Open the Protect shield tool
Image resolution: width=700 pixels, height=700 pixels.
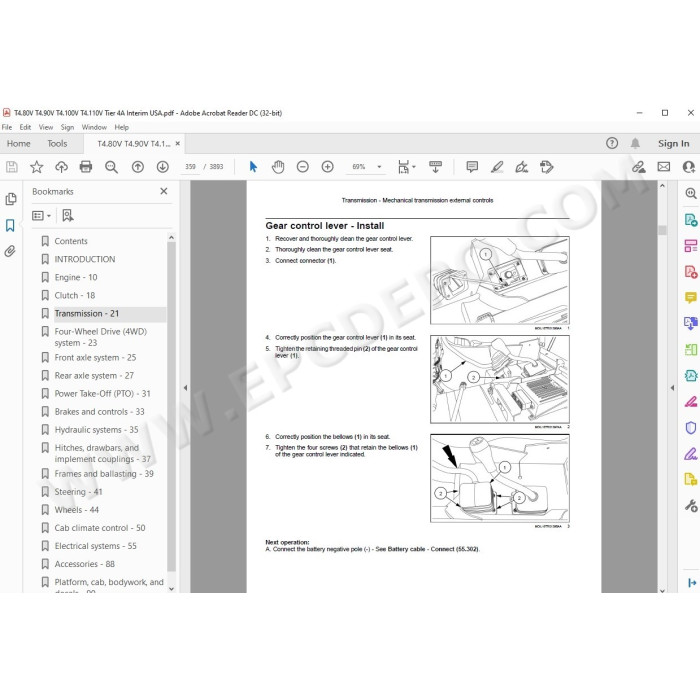(691, 428)
